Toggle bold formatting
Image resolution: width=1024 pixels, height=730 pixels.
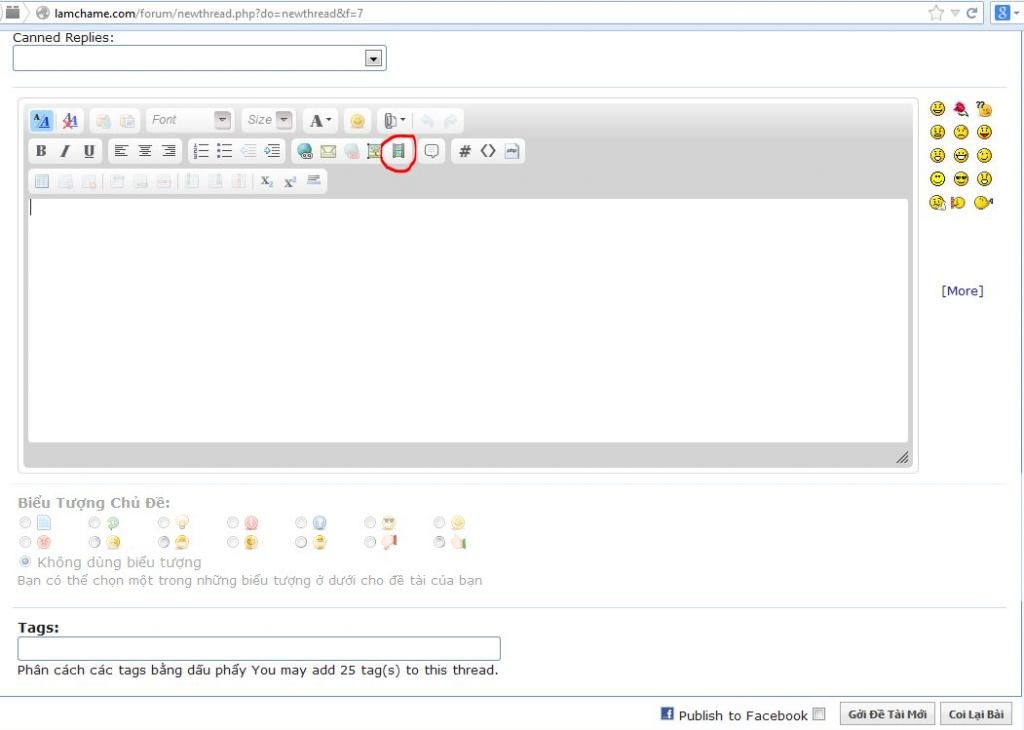(x=41, y=151)
